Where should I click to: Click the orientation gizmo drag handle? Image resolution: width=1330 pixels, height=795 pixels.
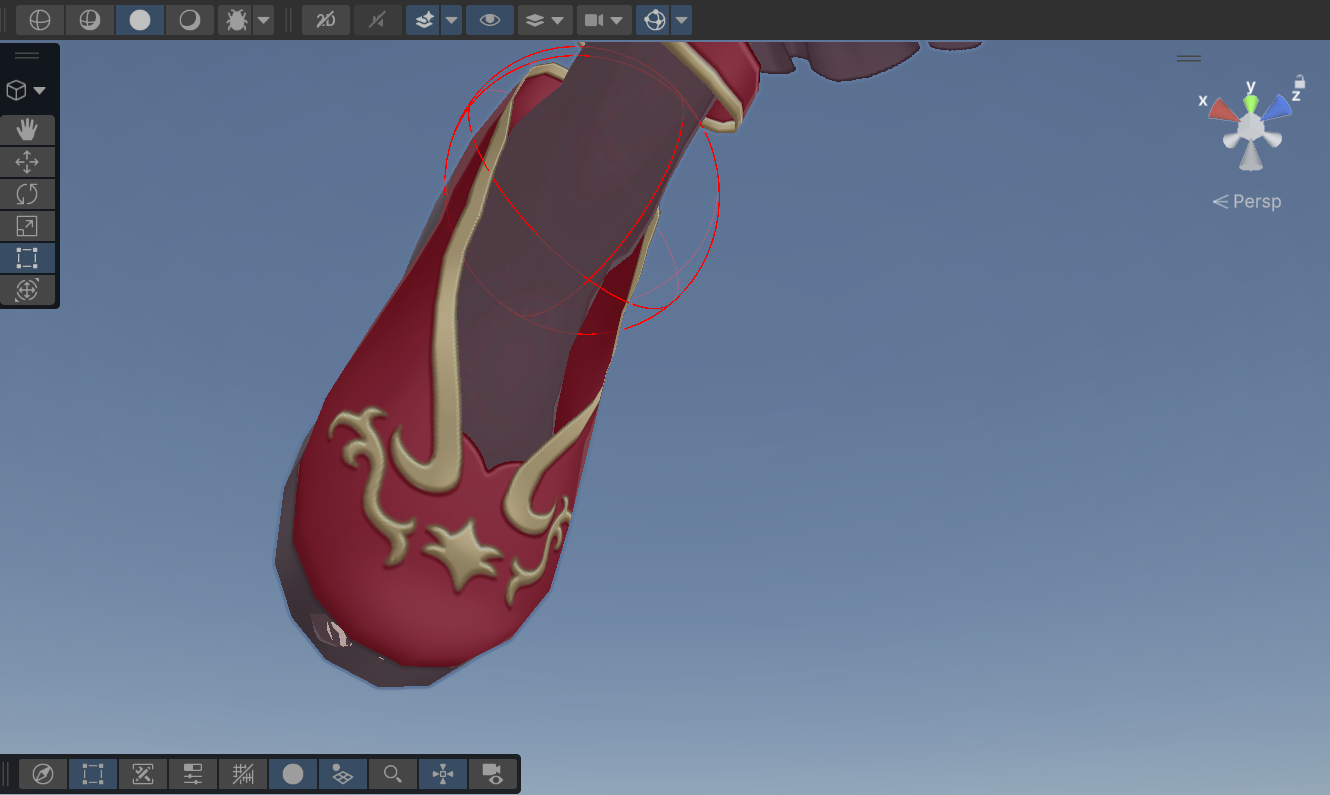(1189, 58)
